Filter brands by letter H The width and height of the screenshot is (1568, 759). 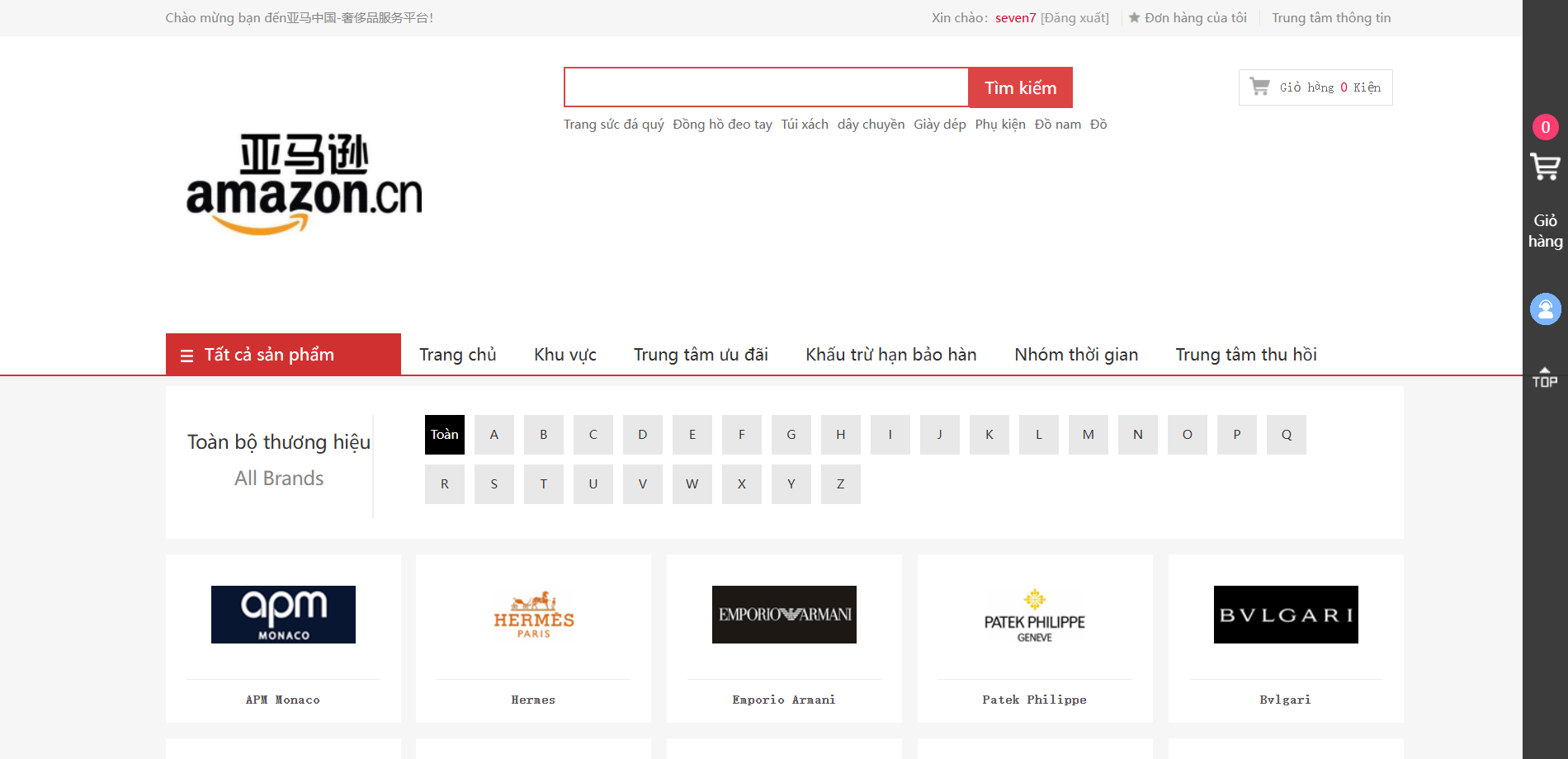click(x=841, y=435)
